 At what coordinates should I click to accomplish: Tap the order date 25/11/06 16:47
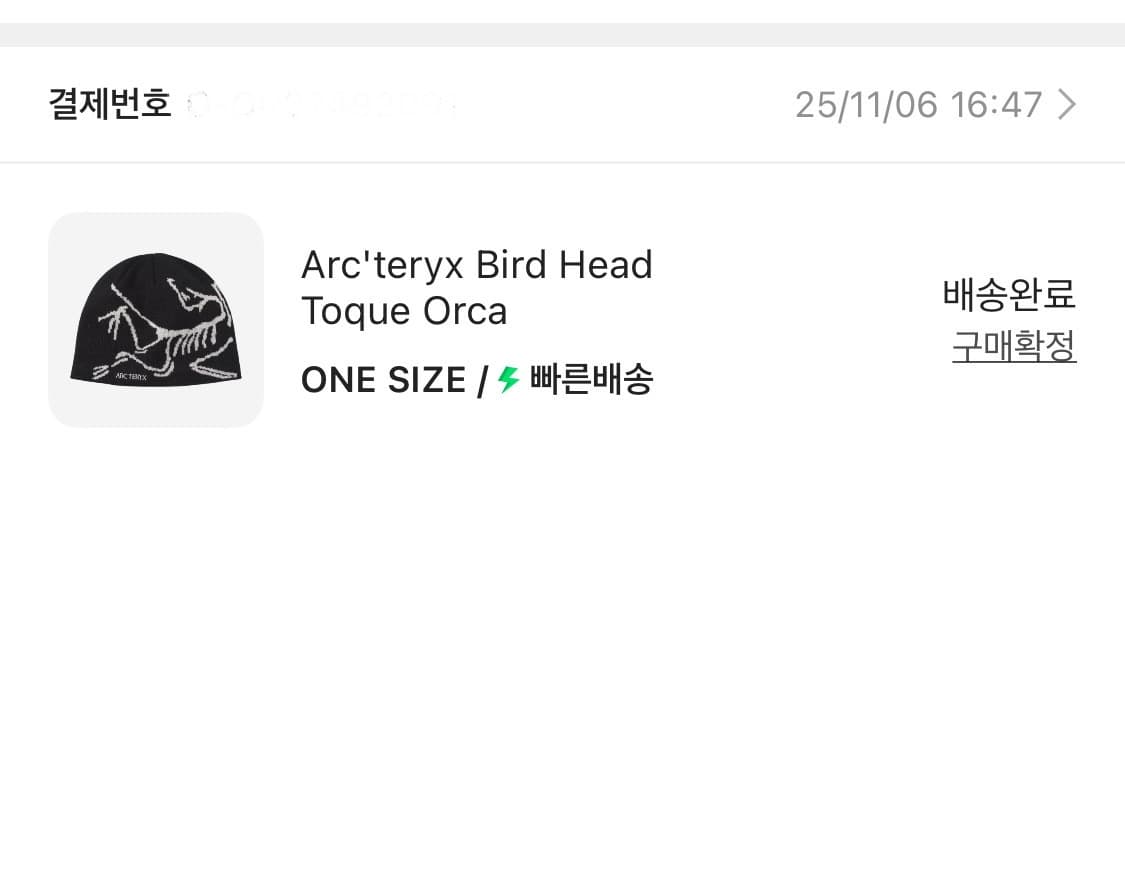click(x=918, y=105)
